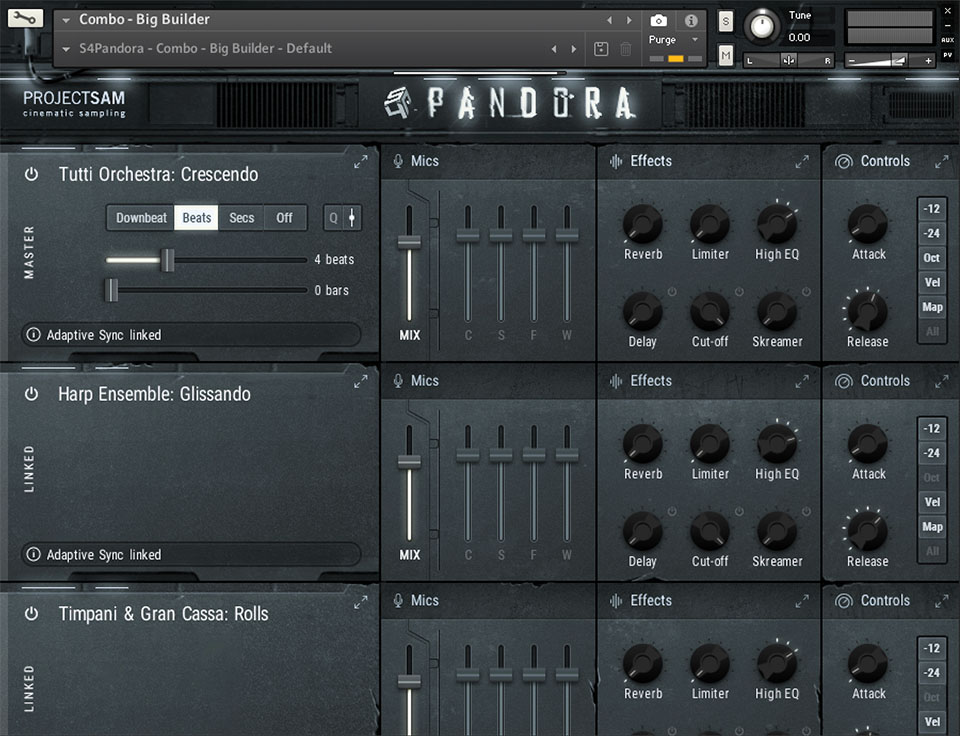
Task: Toggle -12 transpose in first Controls
Action: [x=932, y=209]
